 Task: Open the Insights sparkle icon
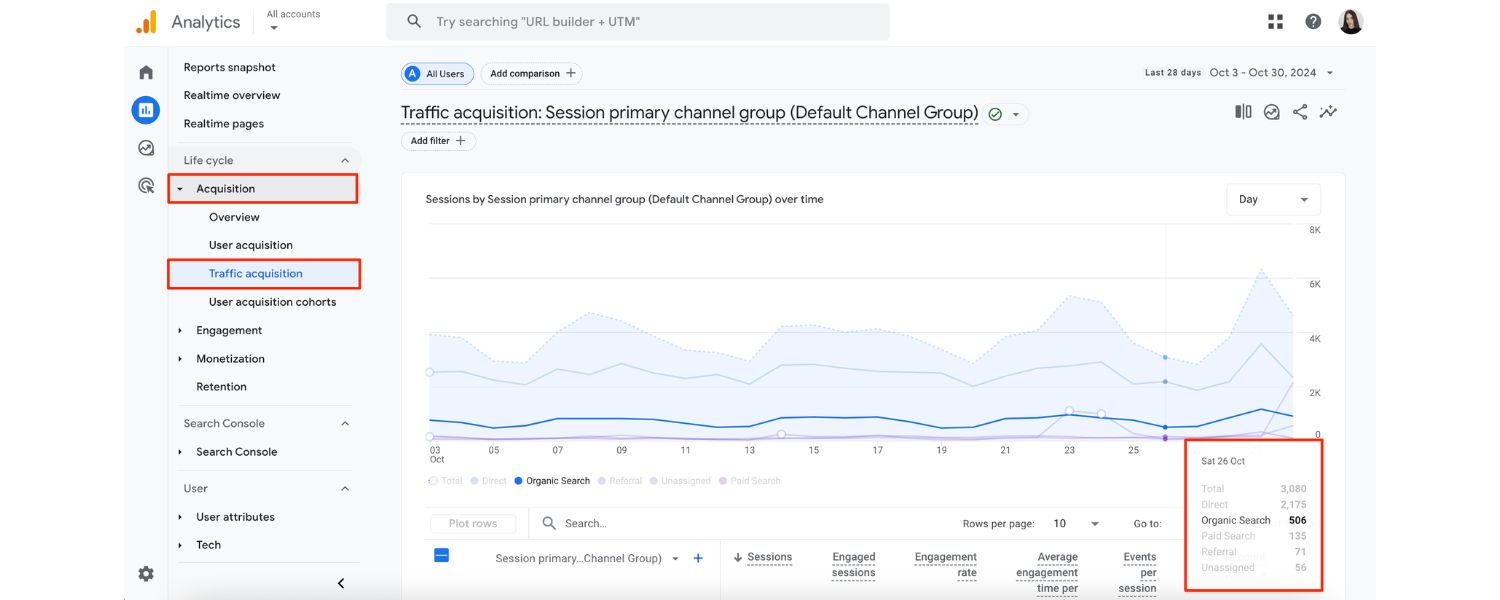tap(1329, 112)
